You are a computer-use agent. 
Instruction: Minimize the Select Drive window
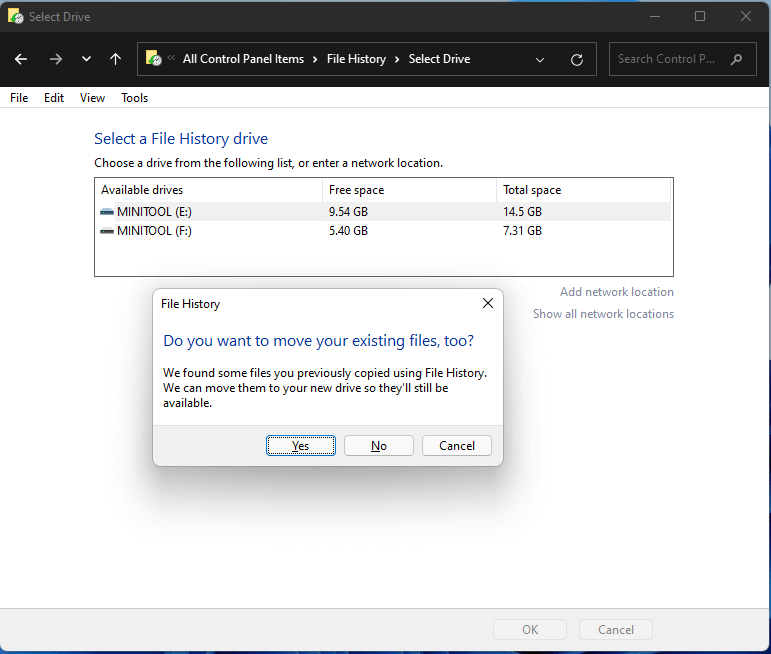(x=654, y=16)
